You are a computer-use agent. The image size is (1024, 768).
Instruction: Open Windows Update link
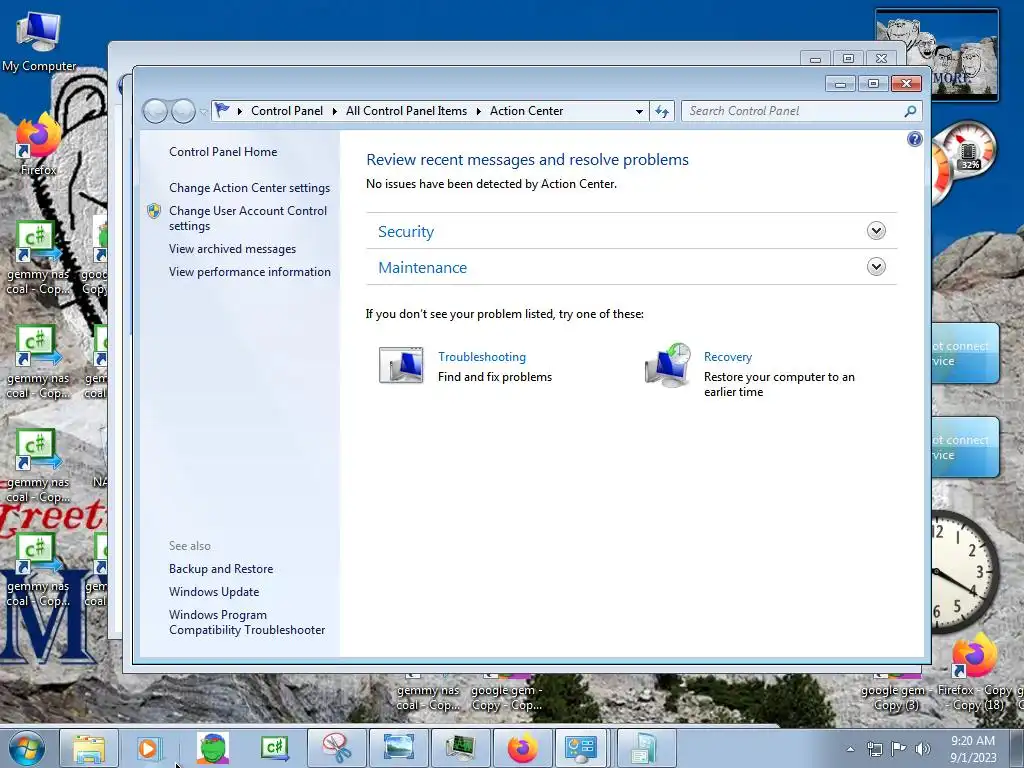point(214,592)
